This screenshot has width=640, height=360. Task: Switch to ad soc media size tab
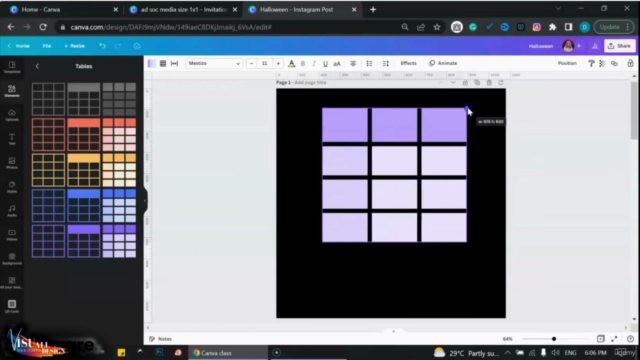pos(183,9)
